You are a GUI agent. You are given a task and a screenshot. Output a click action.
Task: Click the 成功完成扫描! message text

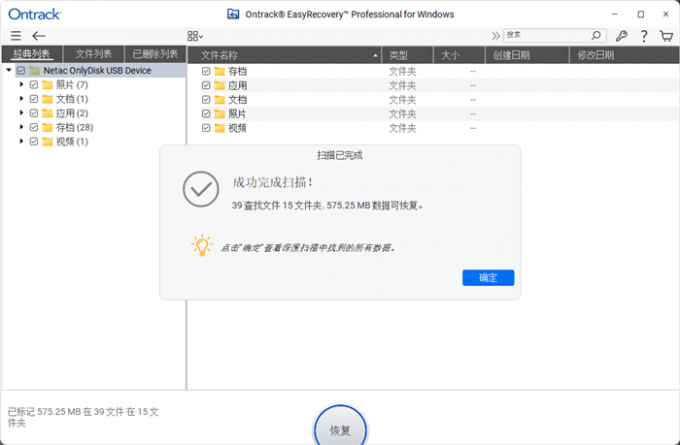tap(273, 182)
